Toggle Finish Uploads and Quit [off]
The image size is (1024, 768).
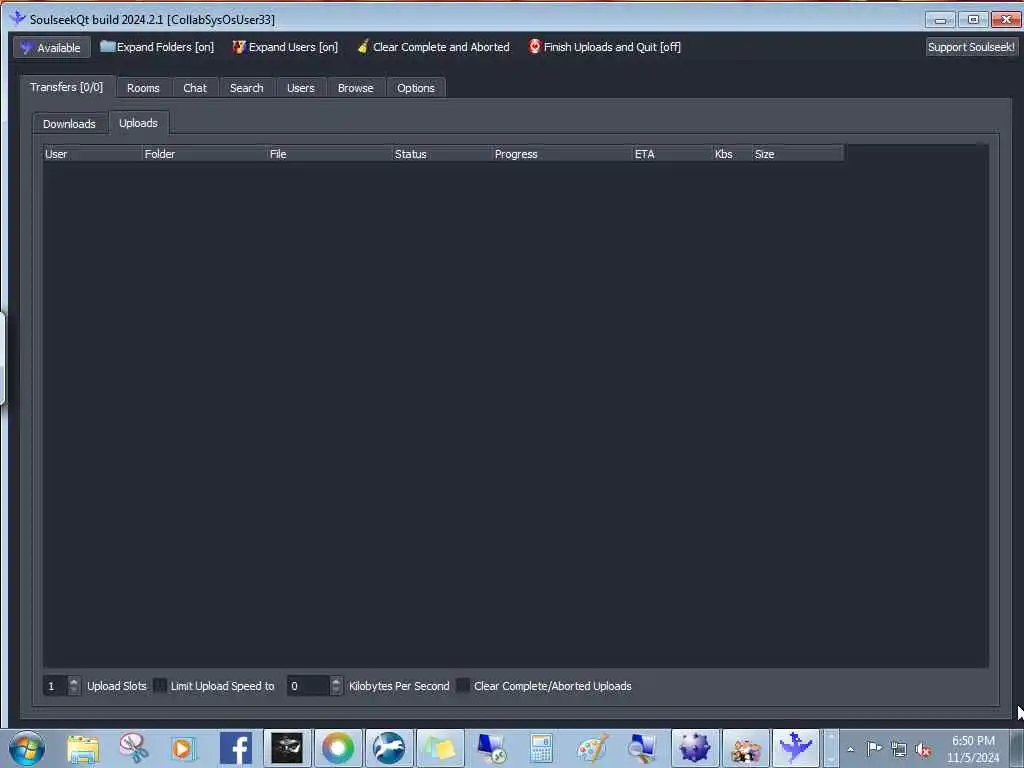(x=605, y=47)
